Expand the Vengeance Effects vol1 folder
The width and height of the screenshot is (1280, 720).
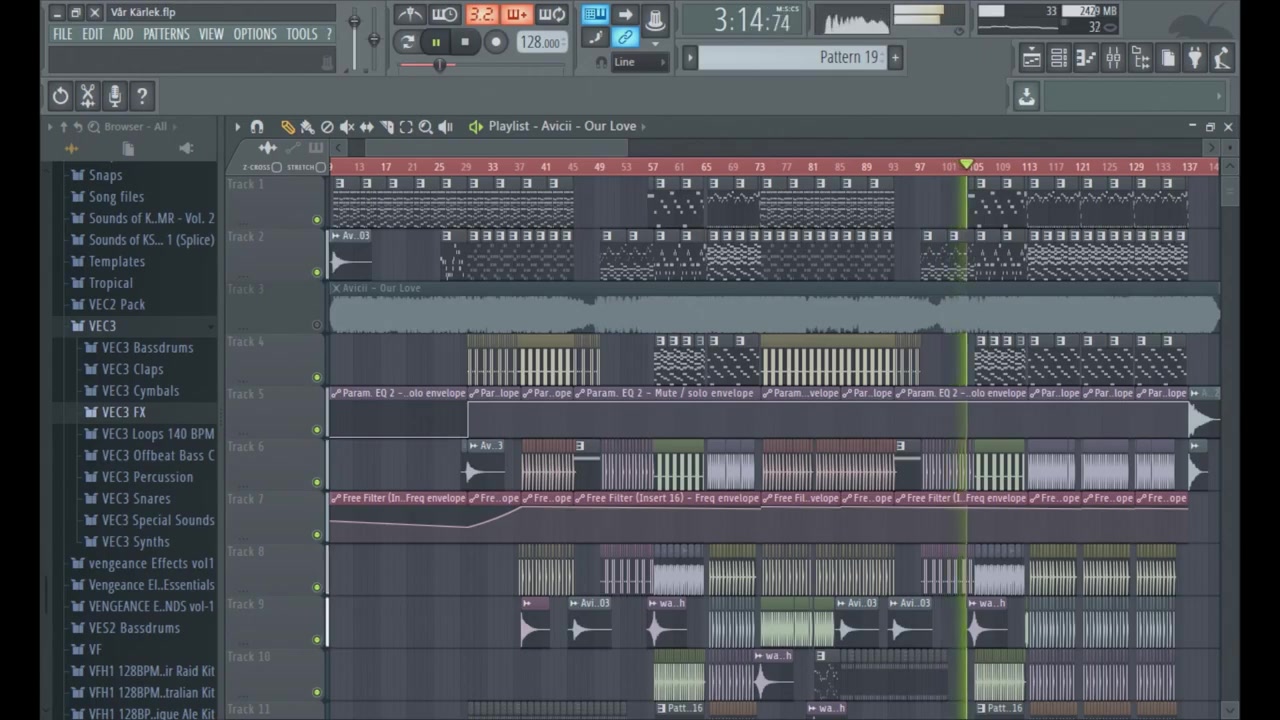coord(151,563)
